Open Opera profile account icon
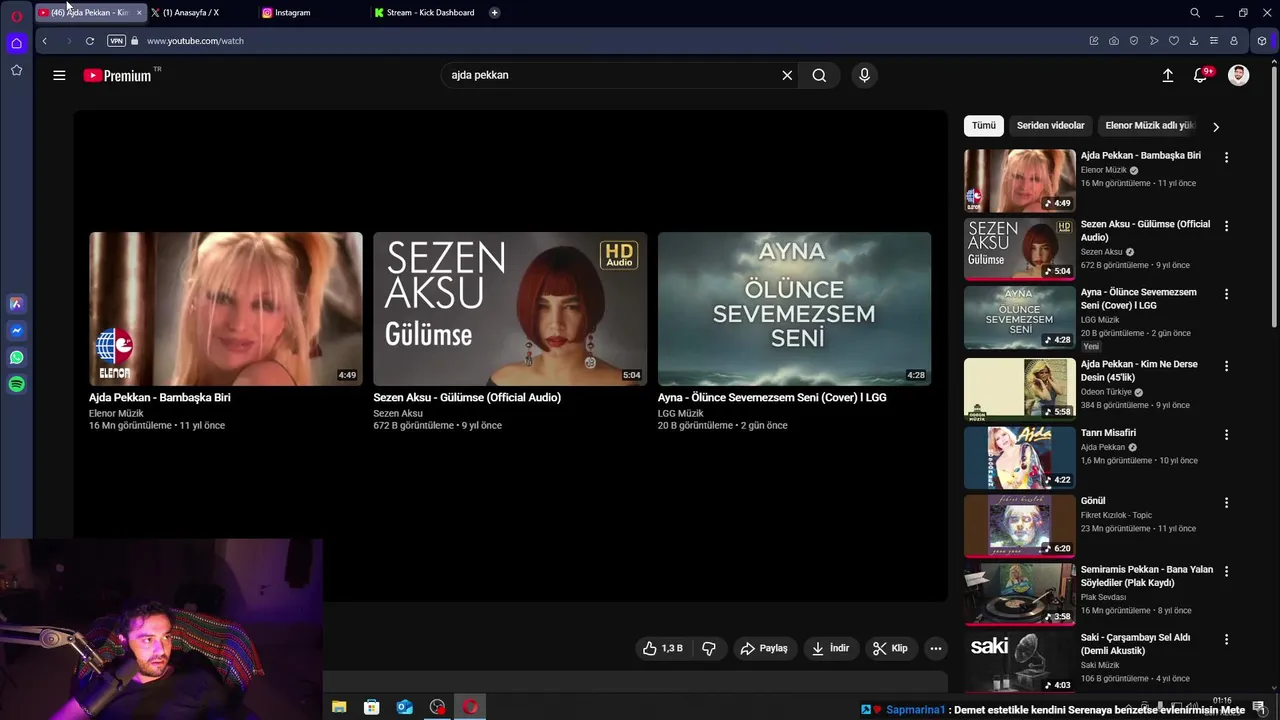 (x=1234, y=41)
